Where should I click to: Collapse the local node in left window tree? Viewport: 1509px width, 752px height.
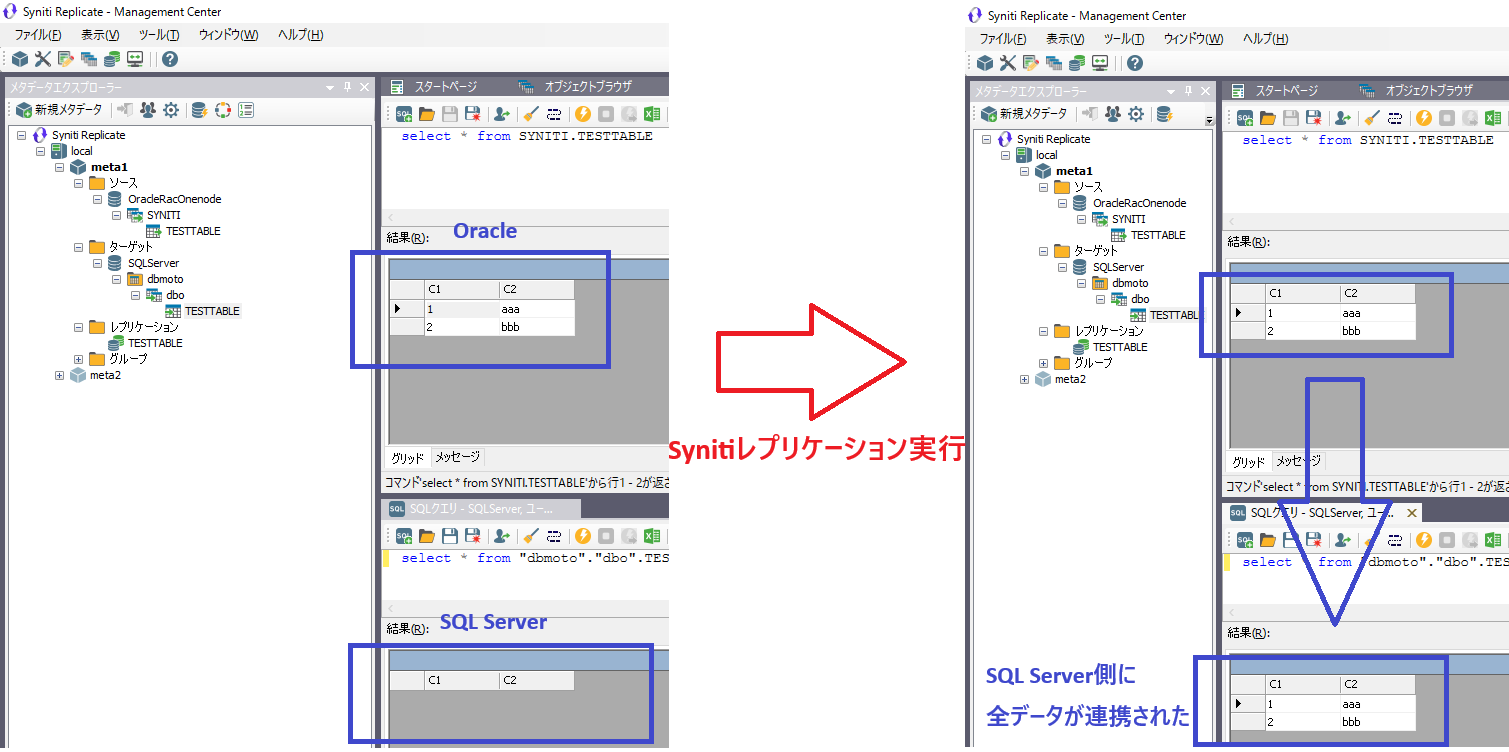click(41, 151)
